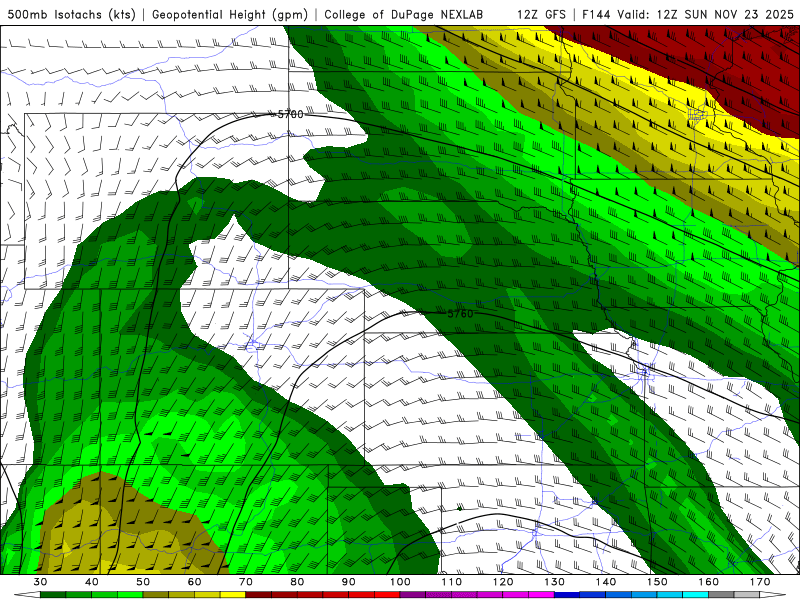
Task: Click the 70 label on the color scale
Action: 246,582
